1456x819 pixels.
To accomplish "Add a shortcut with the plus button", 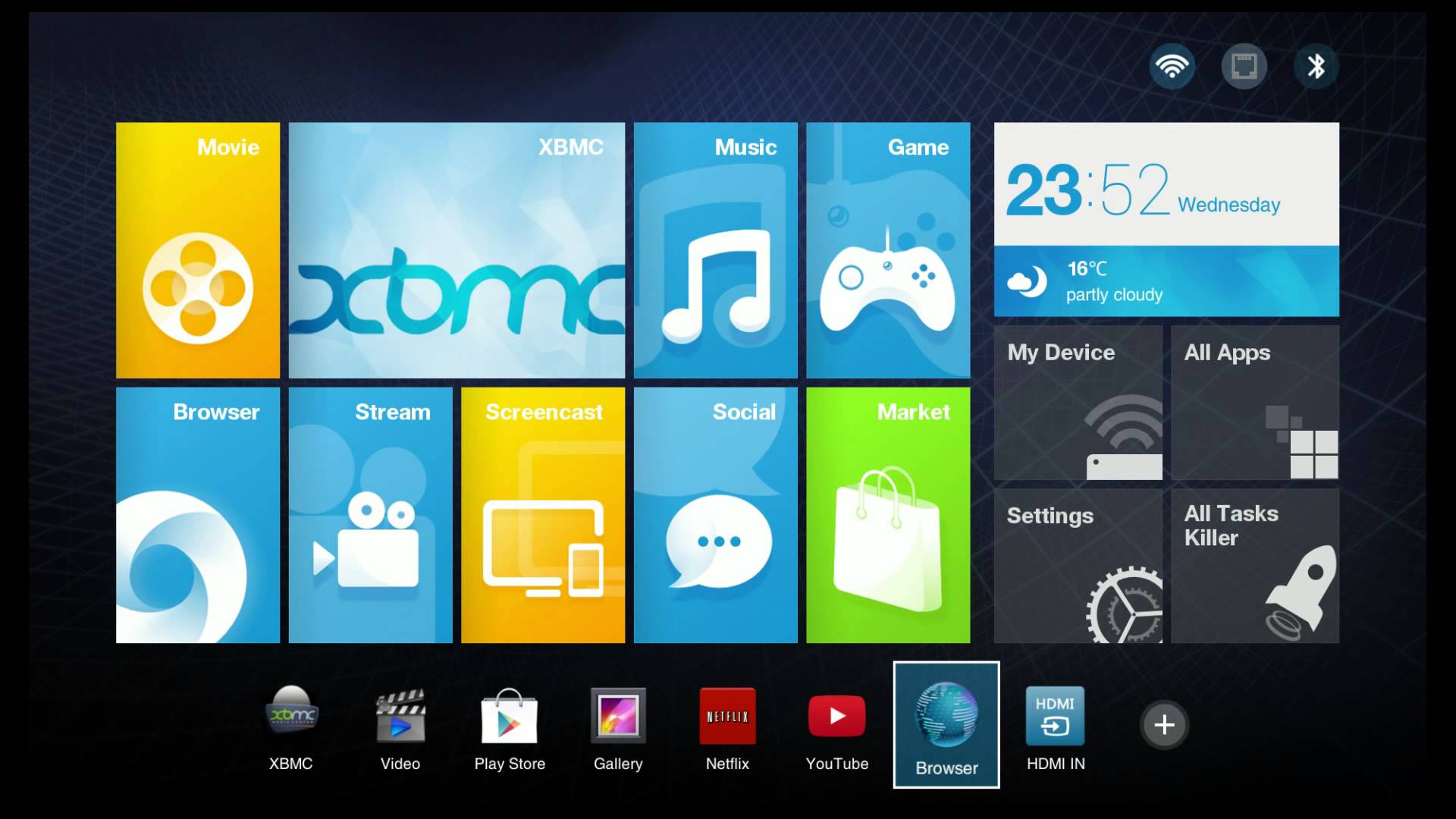I will [1164, 725].
